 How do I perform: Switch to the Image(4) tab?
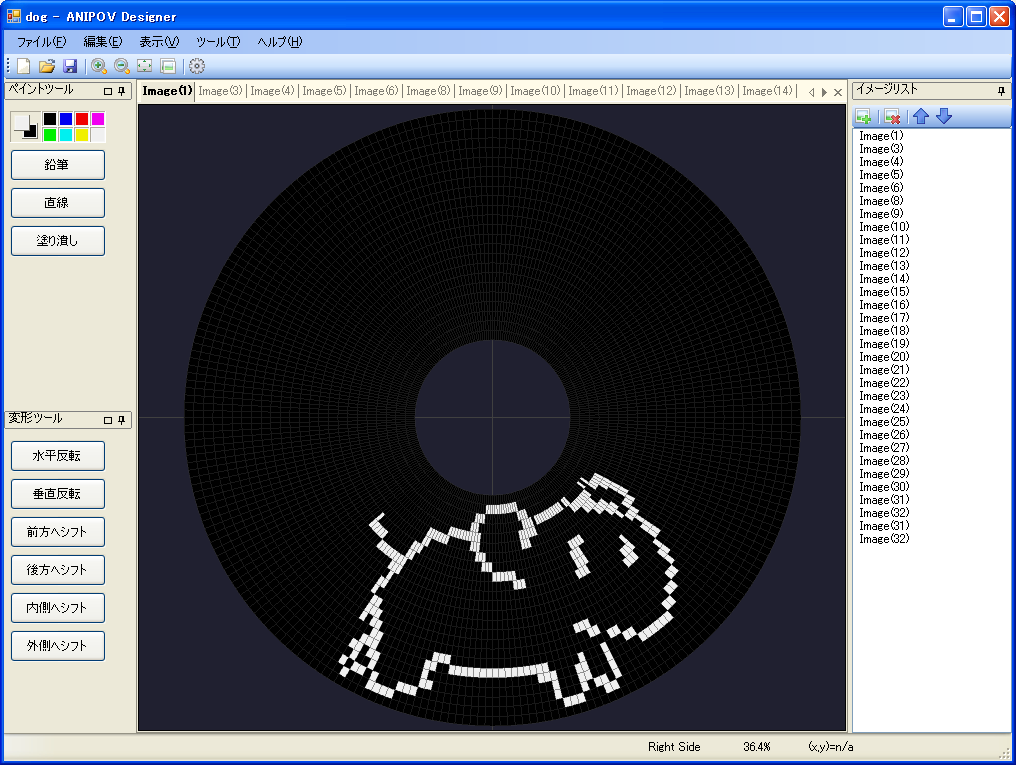tap(272, 91)
